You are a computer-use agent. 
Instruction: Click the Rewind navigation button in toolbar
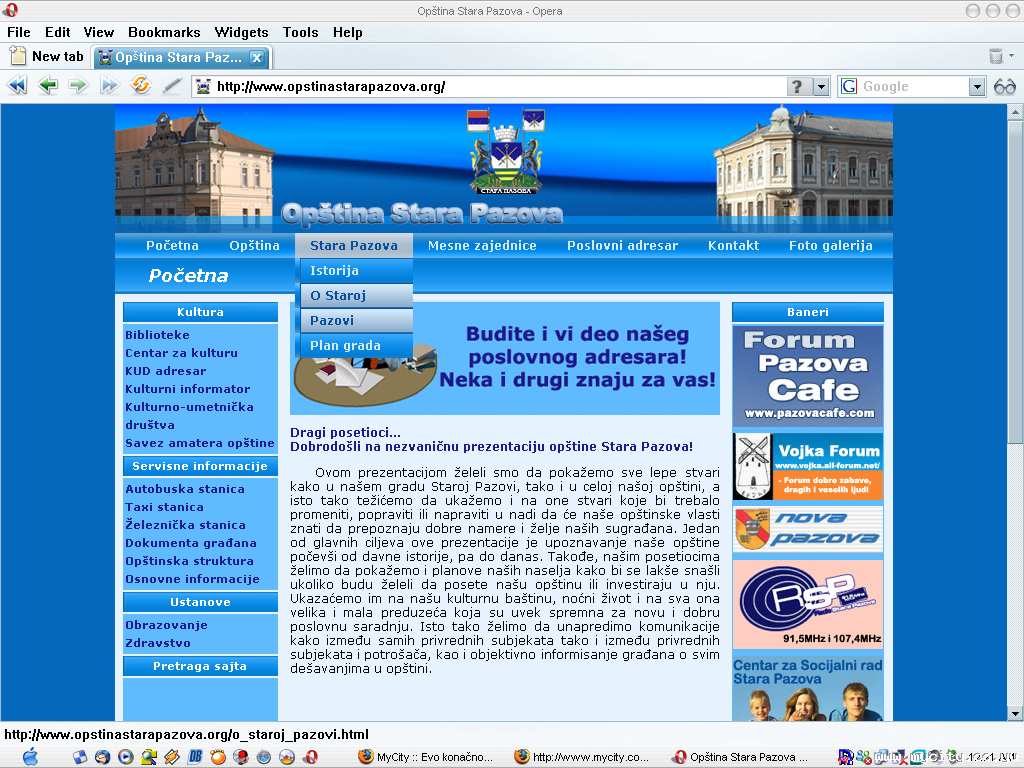17,86
